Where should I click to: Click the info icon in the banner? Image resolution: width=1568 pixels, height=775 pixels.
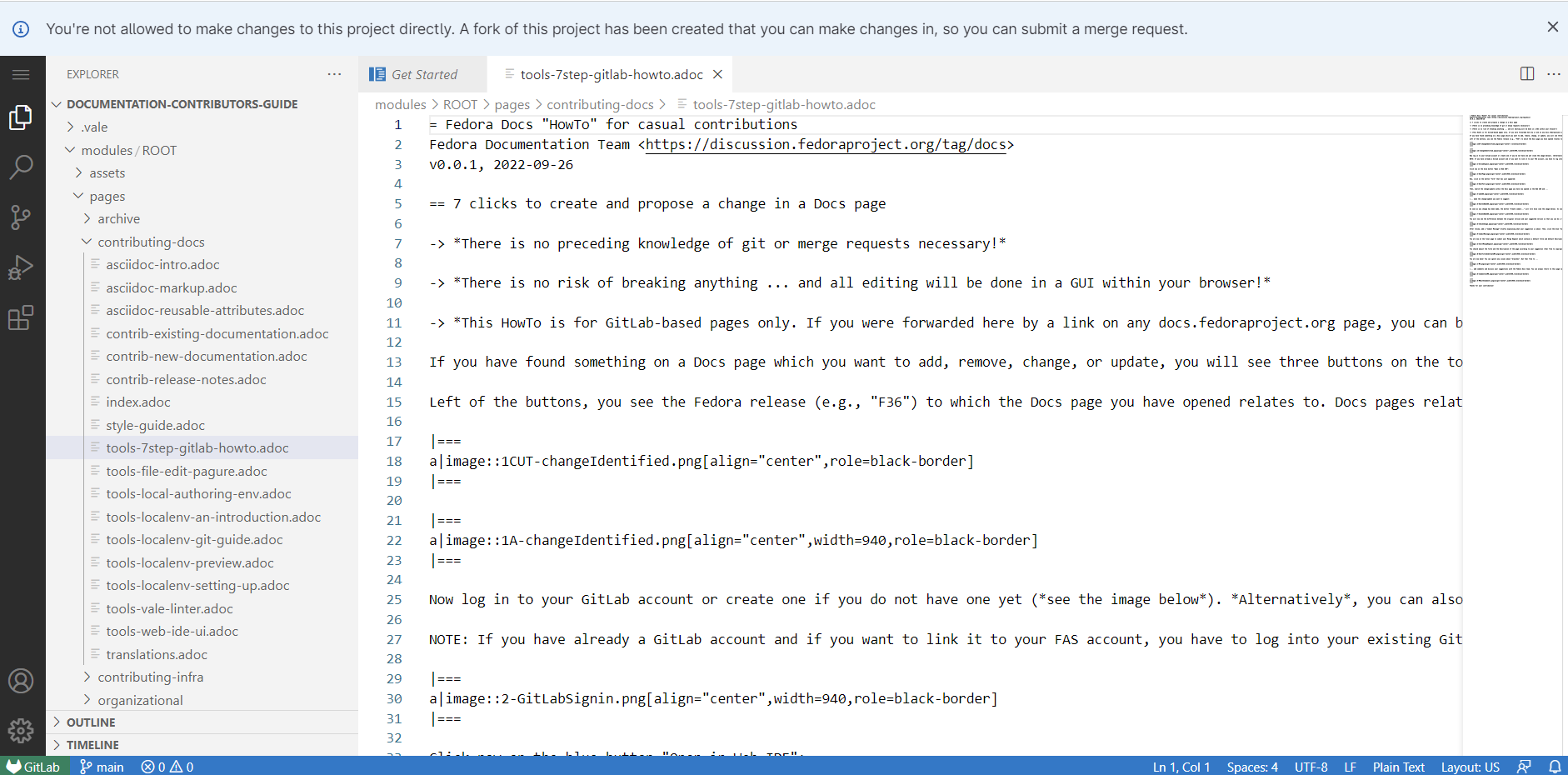[x=21, y=29]
